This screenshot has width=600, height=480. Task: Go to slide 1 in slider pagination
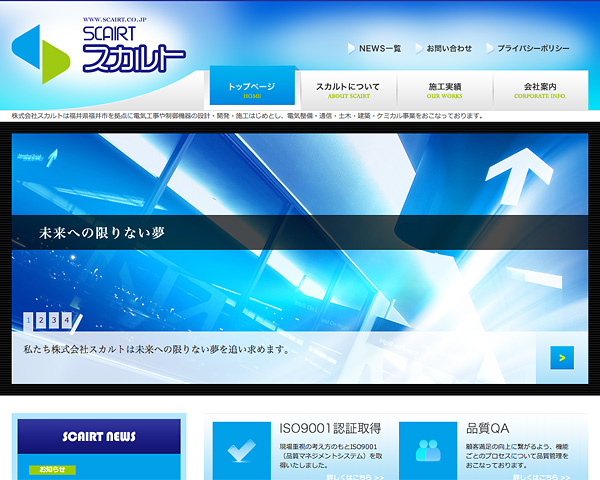(x=28, y=321)
